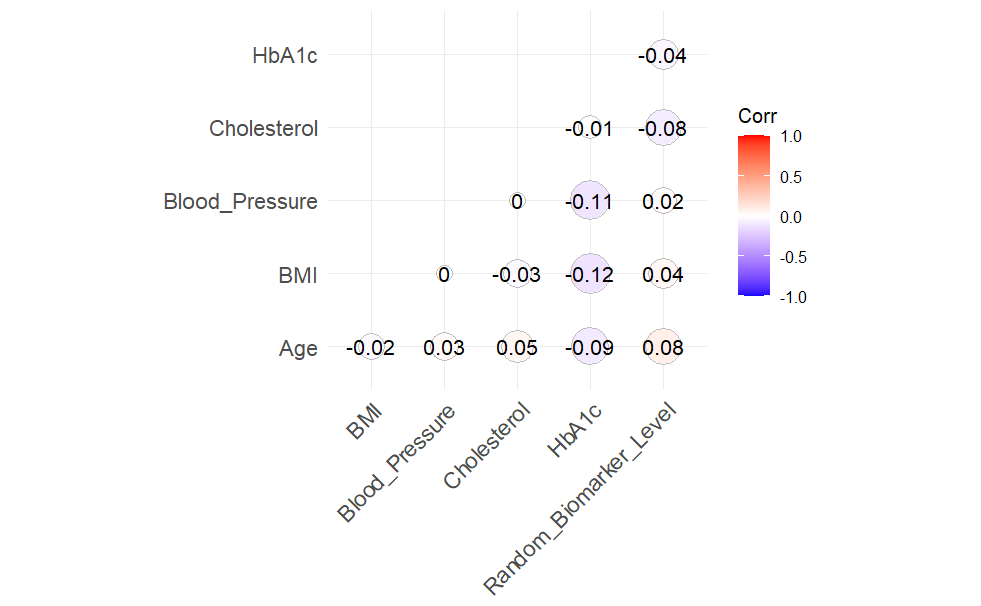
Task: Click the 1.0 legend tick label
Action: click(792, 137)
